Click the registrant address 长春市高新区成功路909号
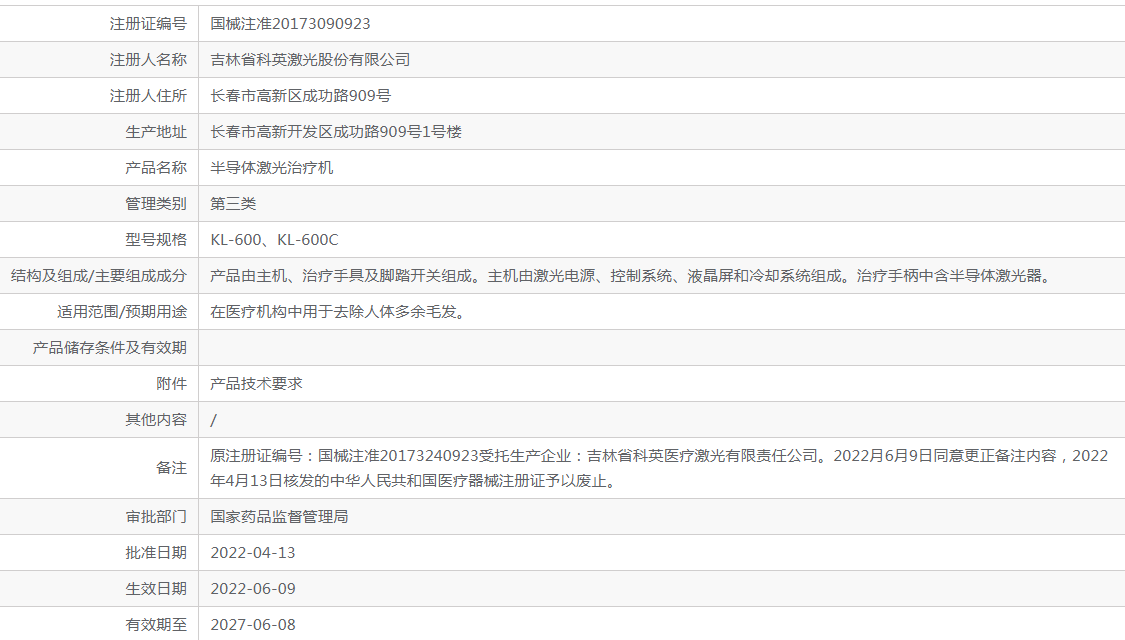The height and width of the screenshot is (640, 1125). (300, 96)
